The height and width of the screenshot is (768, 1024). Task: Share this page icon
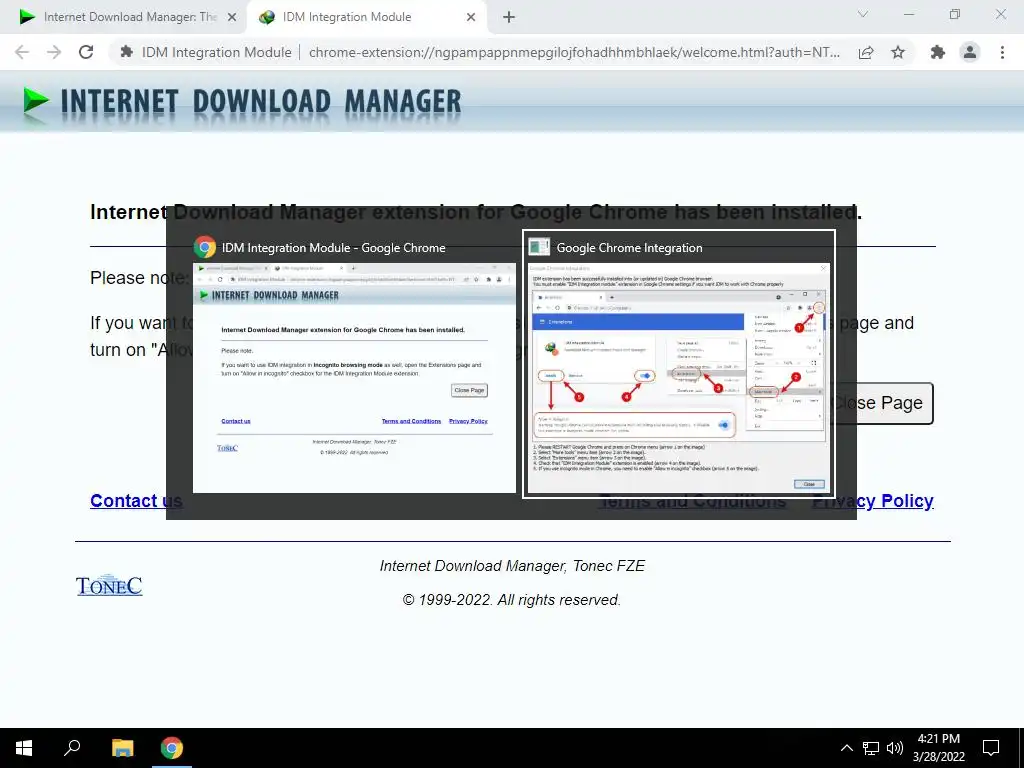tap(866, 52)
